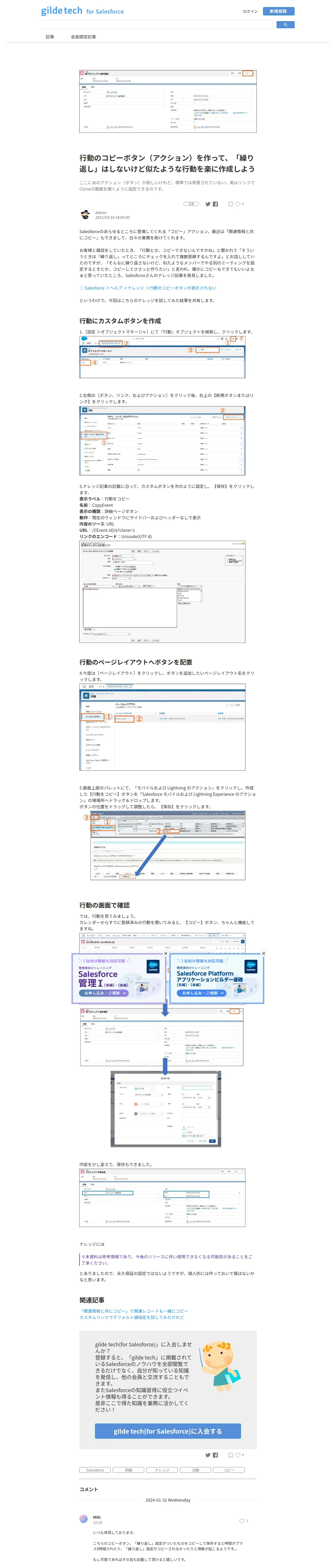Open the clone dialog screenshot
The height and width of the screenshot is (1568, 336).
[166, 1109]
